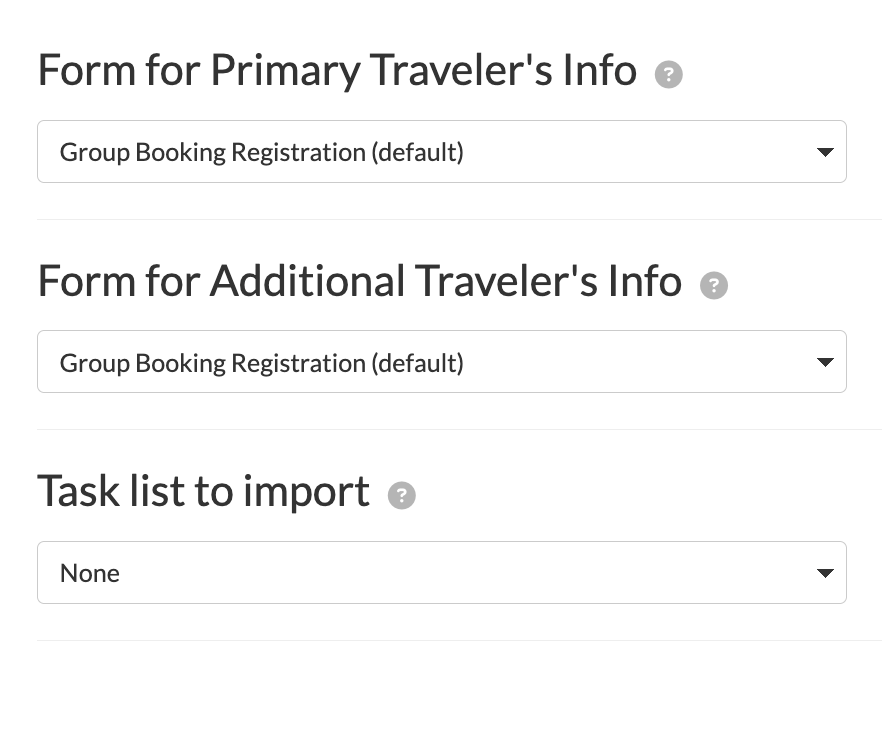Click the "Form for Primary Traveler's Info" heading
The image size is (882, 732).
[x=336, y=71]
